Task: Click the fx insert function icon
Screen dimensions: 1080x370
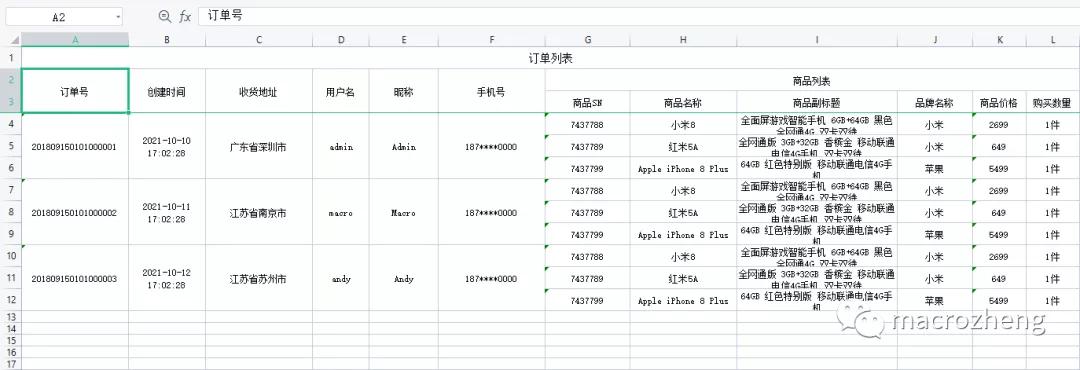Action: tap(185, 17)
